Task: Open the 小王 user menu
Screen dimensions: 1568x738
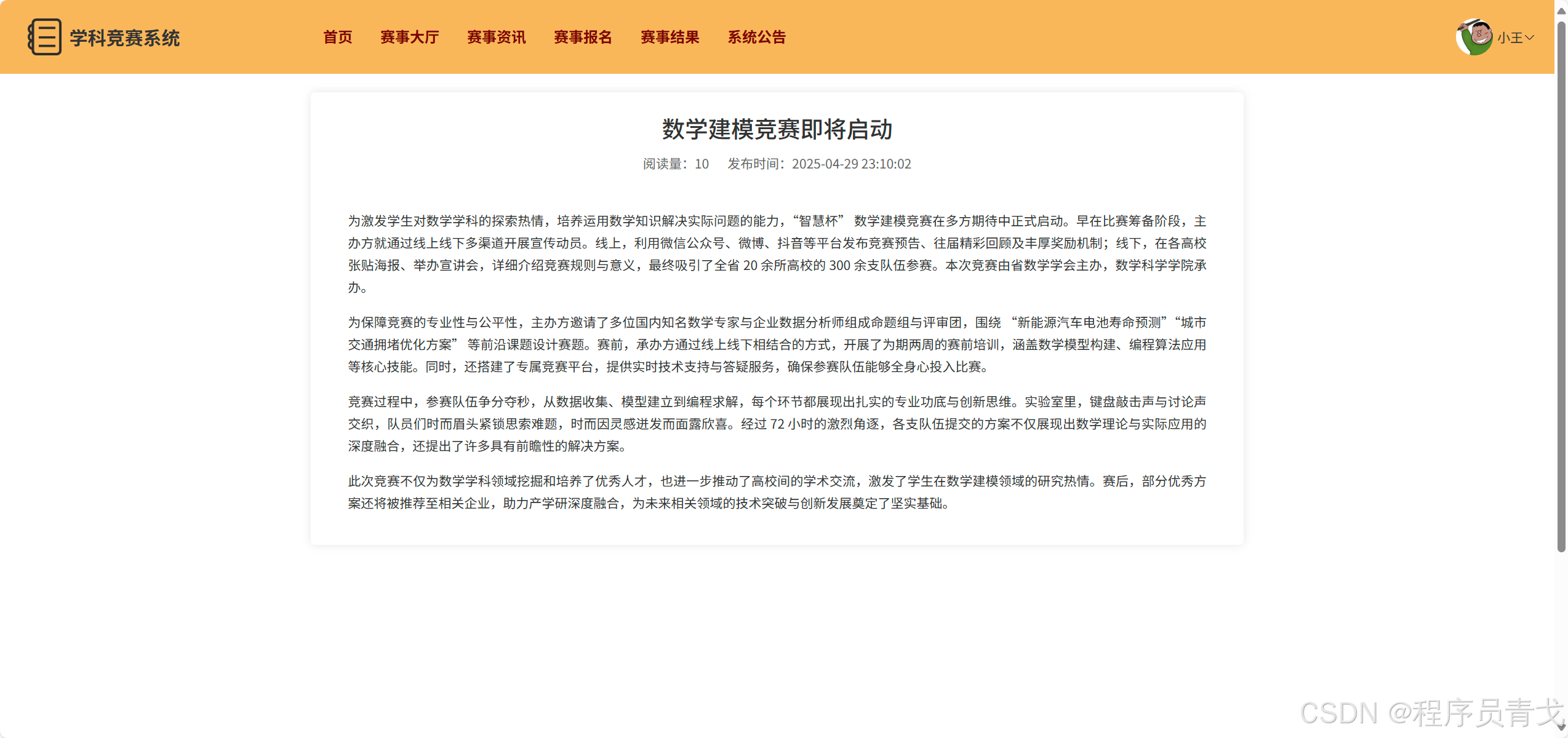Action: click(x=1510, y=38)
